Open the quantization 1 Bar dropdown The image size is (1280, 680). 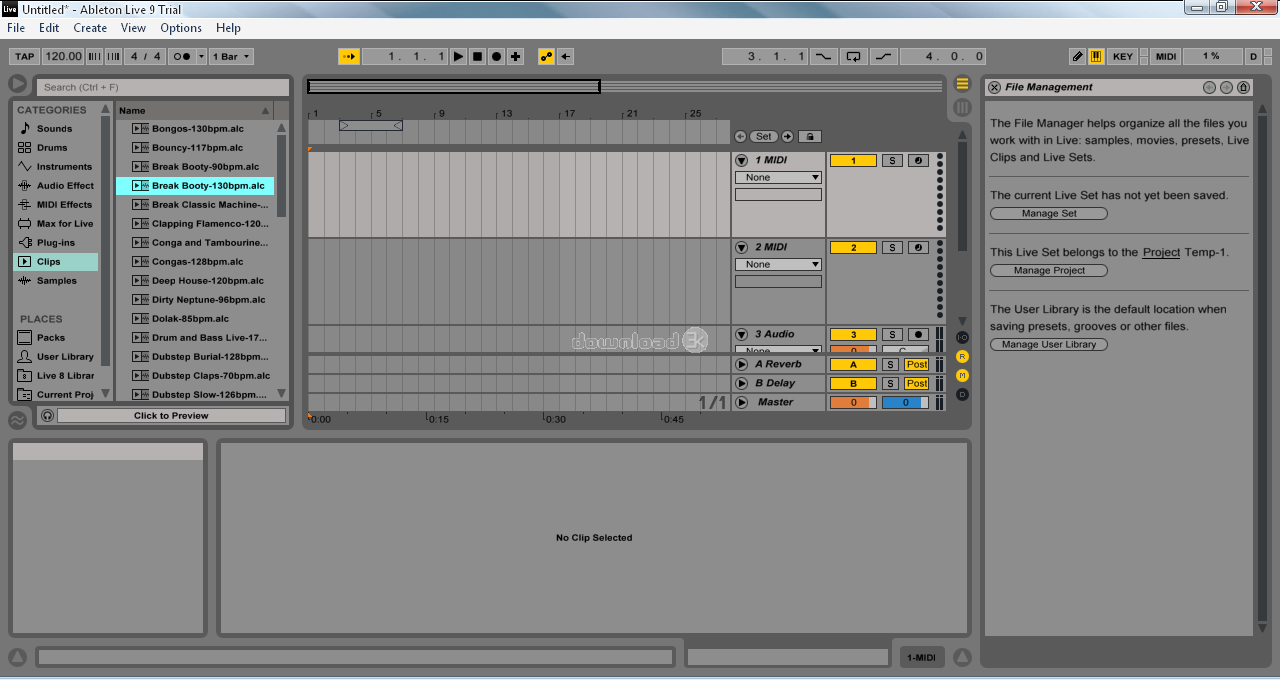[231, 57]
